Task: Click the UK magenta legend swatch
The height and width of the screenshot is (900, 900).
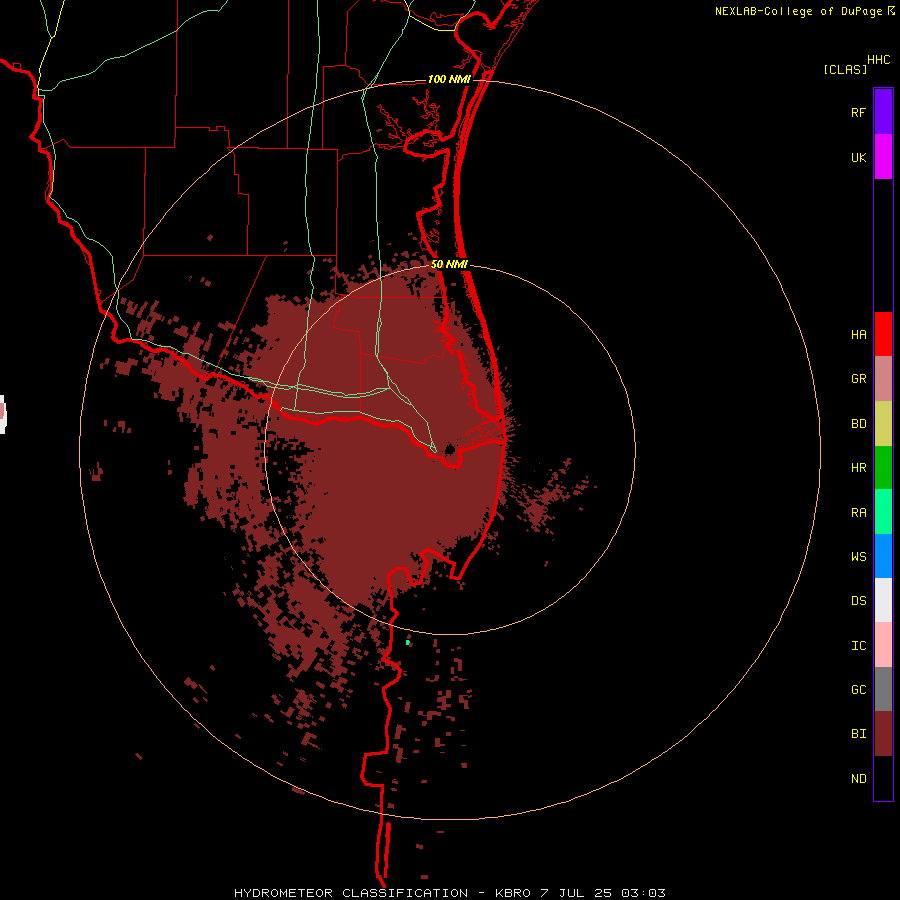Action: [883, 157]
